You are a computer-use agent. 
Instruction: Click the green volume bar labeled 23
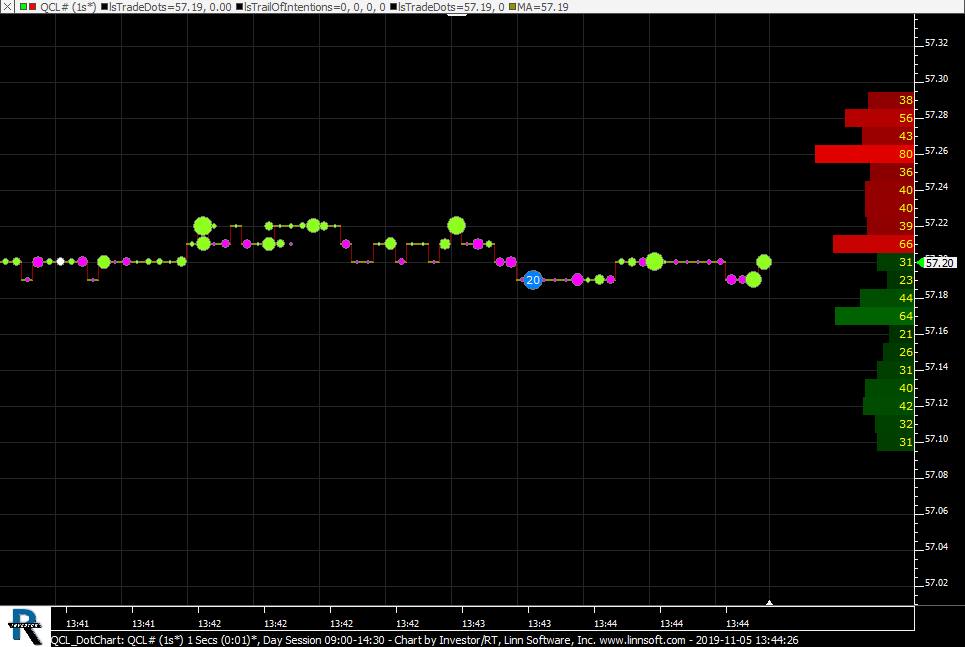[900, 280]
